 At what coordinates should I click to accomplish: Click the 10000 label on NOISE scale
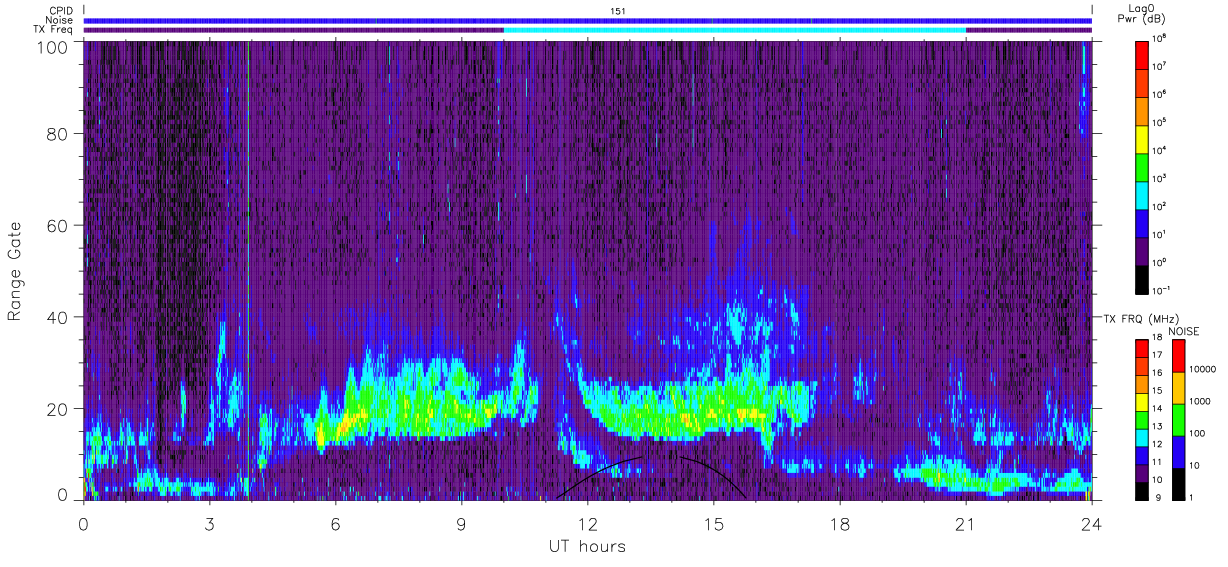pyautogui.click(x=1202, y=369)
